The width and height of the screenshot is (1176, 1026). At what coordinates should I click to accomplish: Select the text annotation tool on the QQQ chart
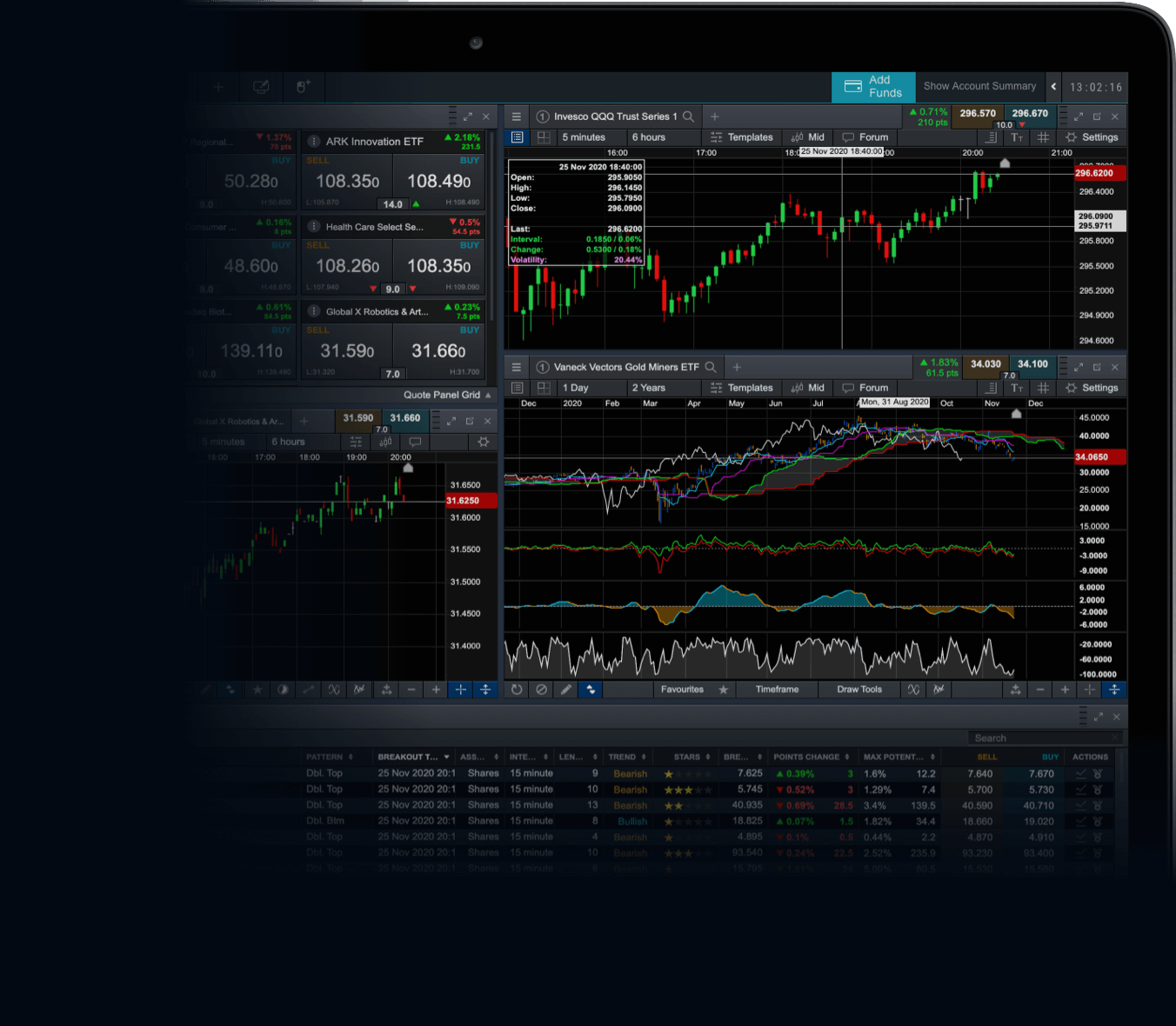[x=1016, y=137]
